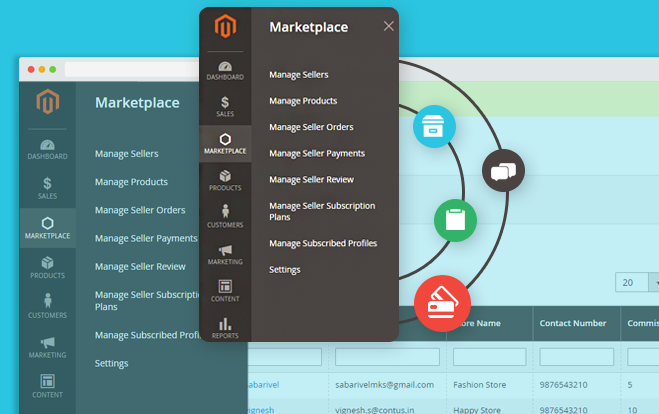This screenshot has height=414, width=659.
Task: Click Magento logo in the background window
Action: tap(47, 101)
